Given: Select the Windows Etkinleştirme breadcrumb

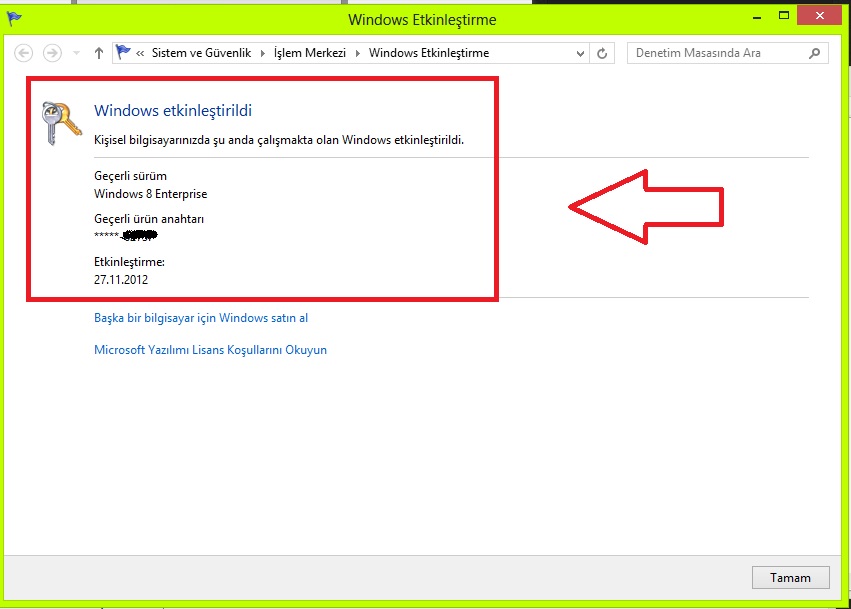Looking at the screenshot, I should 429,53.
